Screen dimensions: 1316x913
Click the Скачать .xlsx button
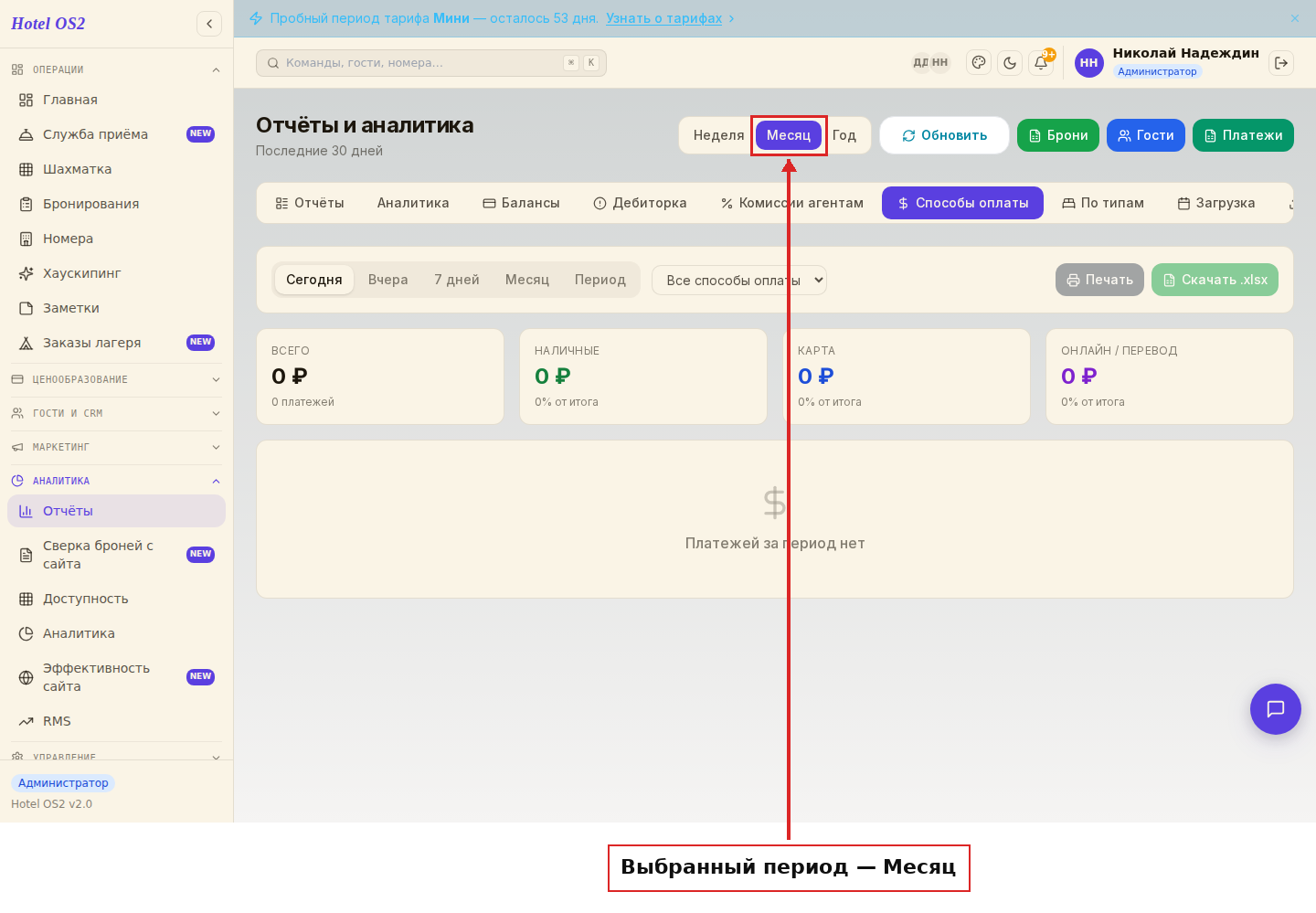point(1215,280)
